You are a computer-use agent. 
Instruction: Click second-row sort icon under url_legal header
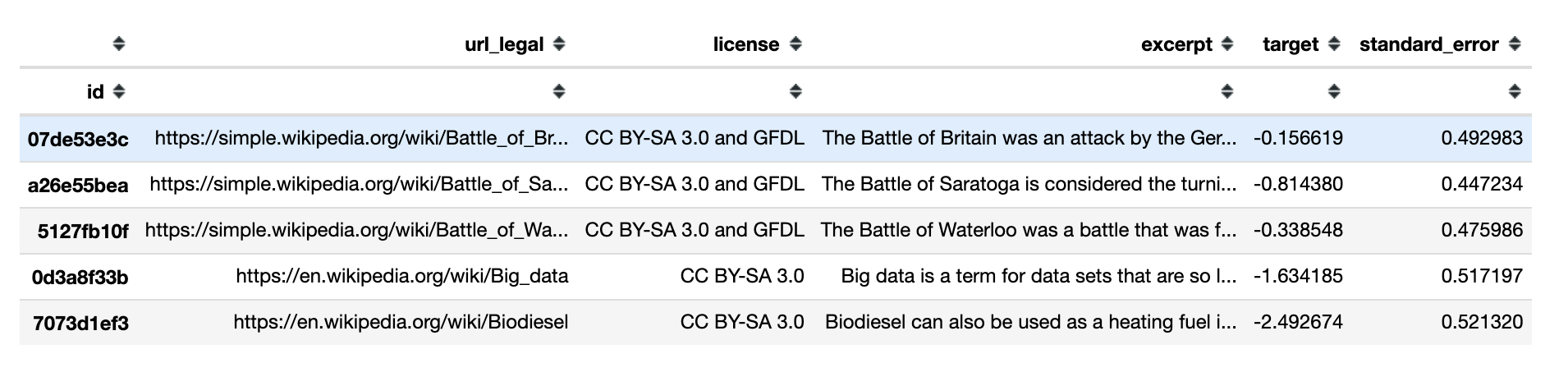tap(559, 92)
